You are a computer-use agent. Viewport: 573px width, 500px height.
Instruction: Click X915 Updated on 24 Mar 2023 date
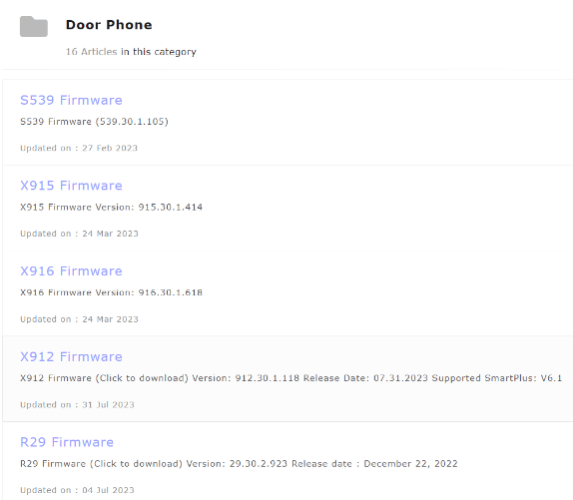[x=79, y=234]
